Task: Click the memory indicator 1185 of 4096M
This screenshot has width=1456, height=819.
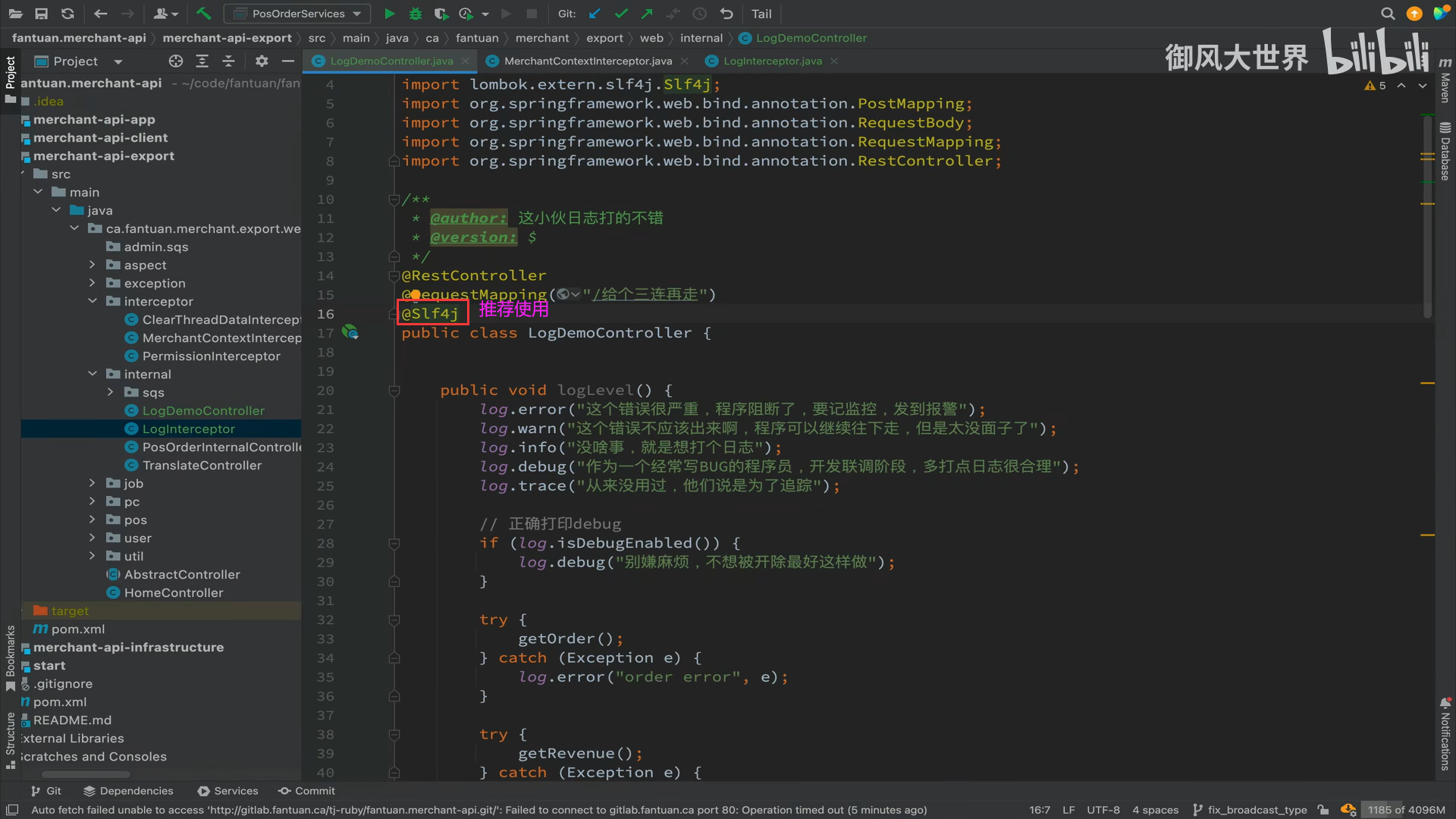Action: click(1407, 810)
